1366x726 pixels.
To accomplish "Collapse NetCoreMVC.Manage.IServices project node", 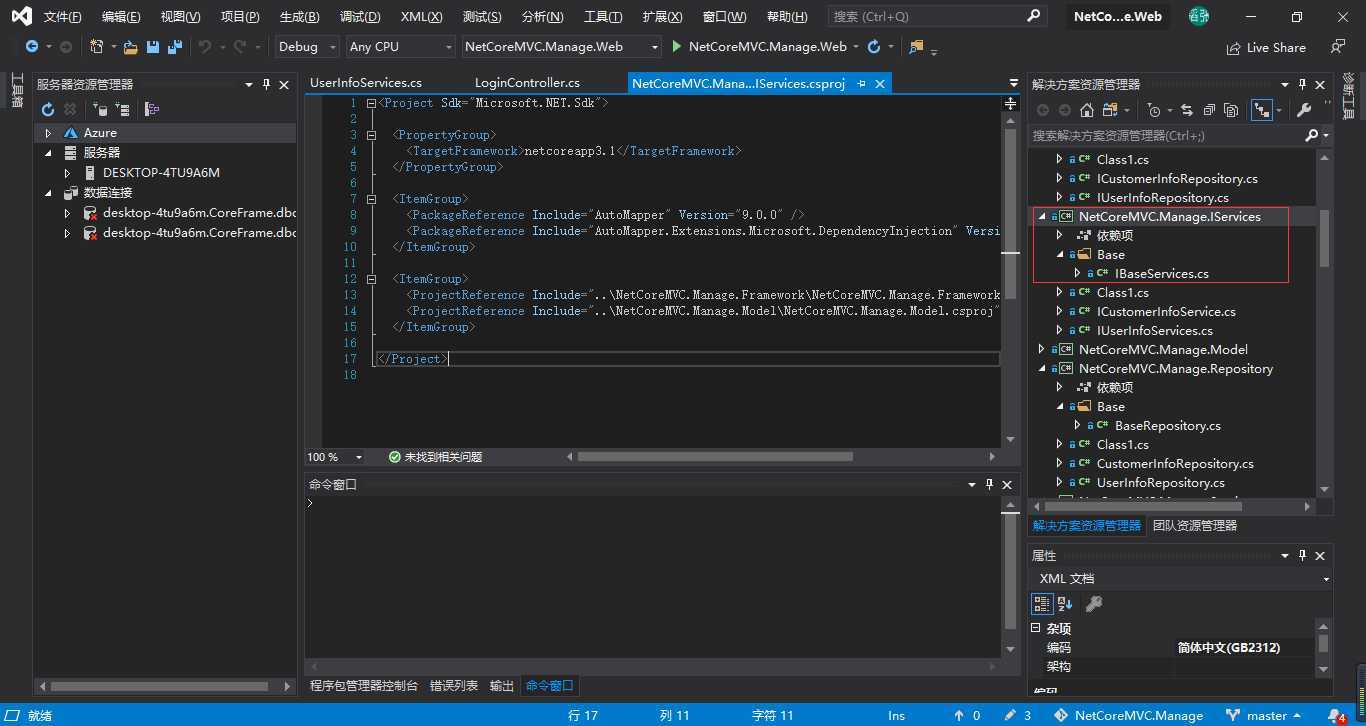I will point(1042,217).
